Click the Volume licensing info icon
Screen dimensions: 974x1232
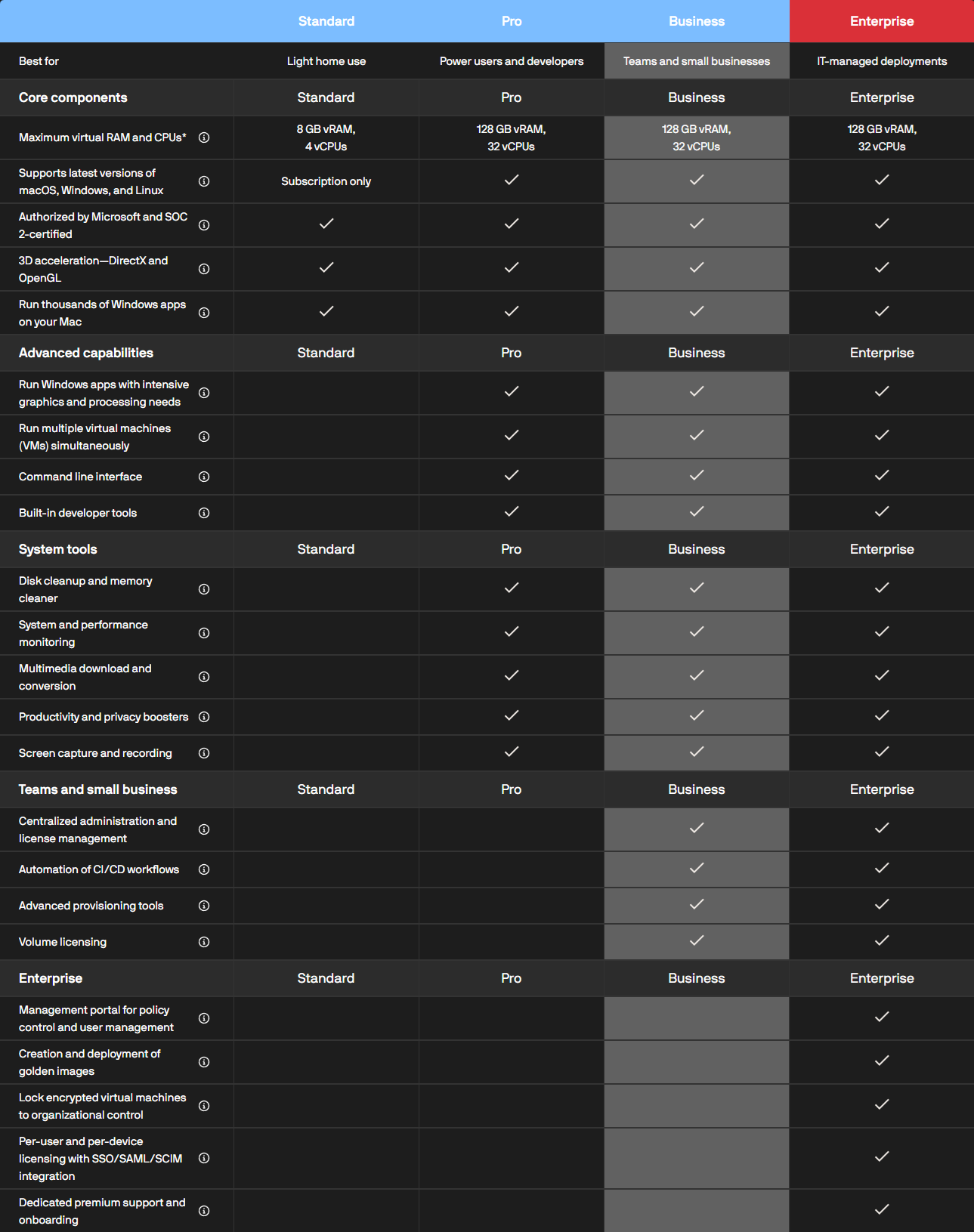[x=204, y=942]
